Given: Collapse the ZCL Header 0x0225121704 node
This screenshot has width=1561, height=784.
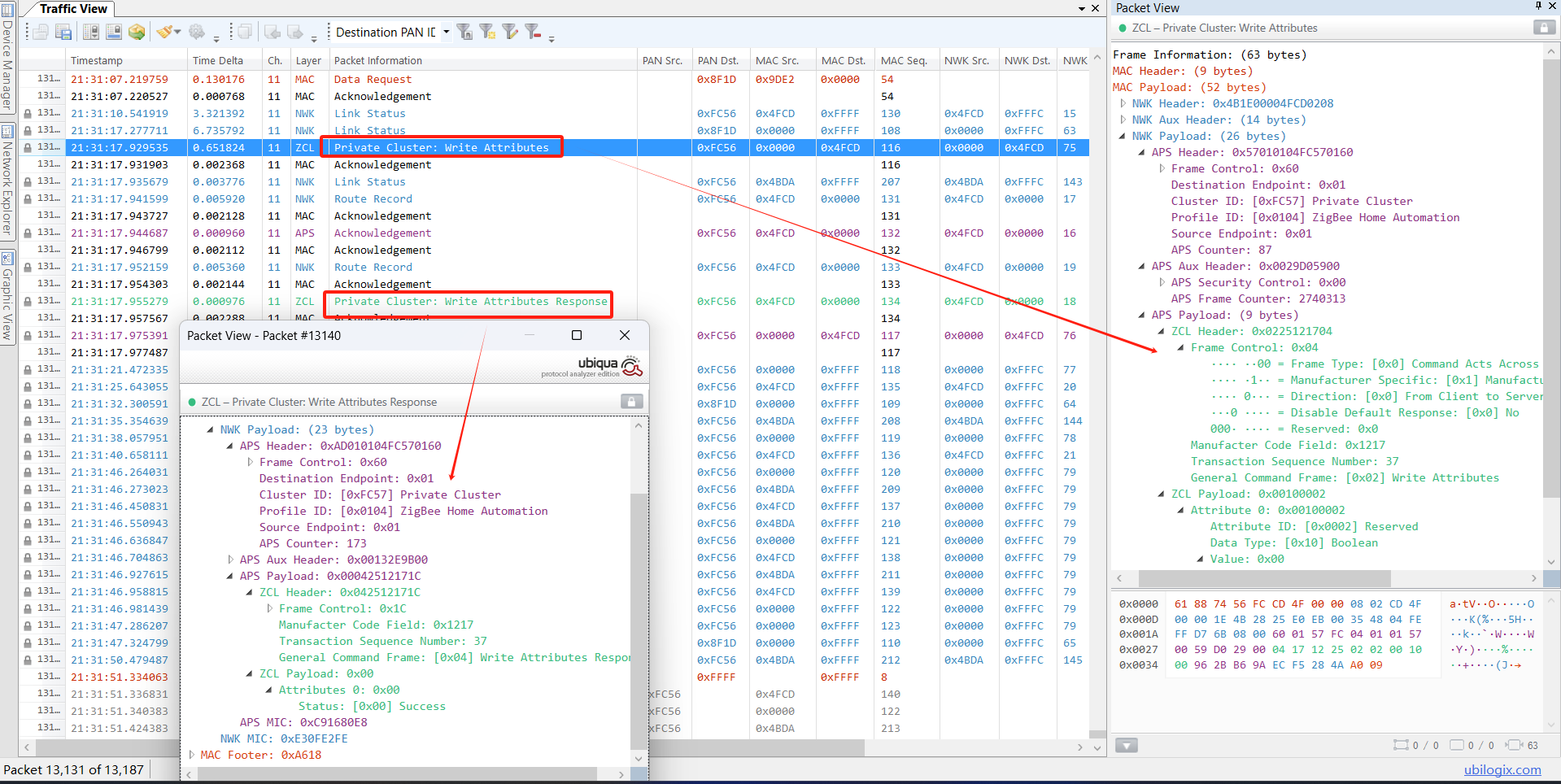Looking at the screenshot, I should click(1162, 331).
